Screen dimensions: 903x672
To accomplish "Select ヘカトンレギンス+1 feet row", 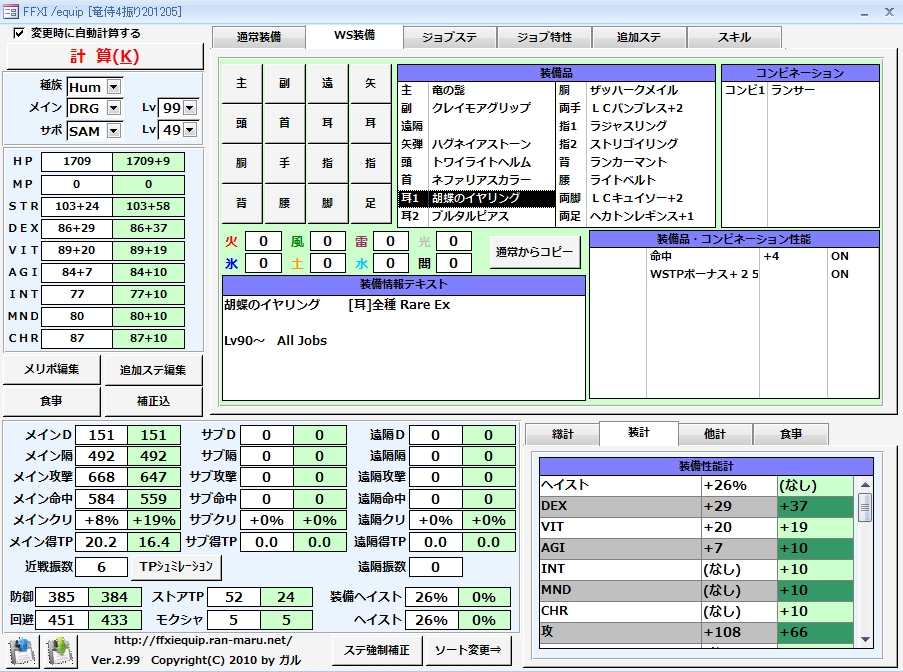I will 635,216.
